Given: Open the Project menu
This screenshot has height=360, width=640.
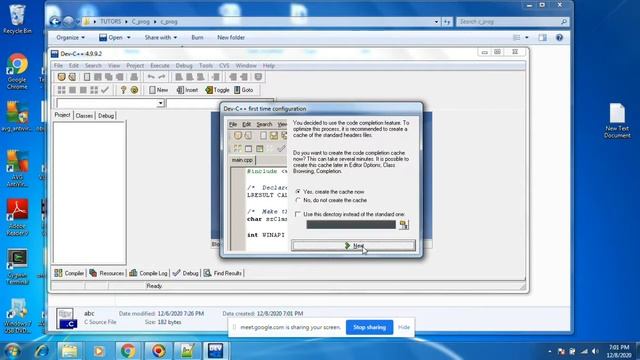Looking at the screenshot, I should tap(135, 65).
